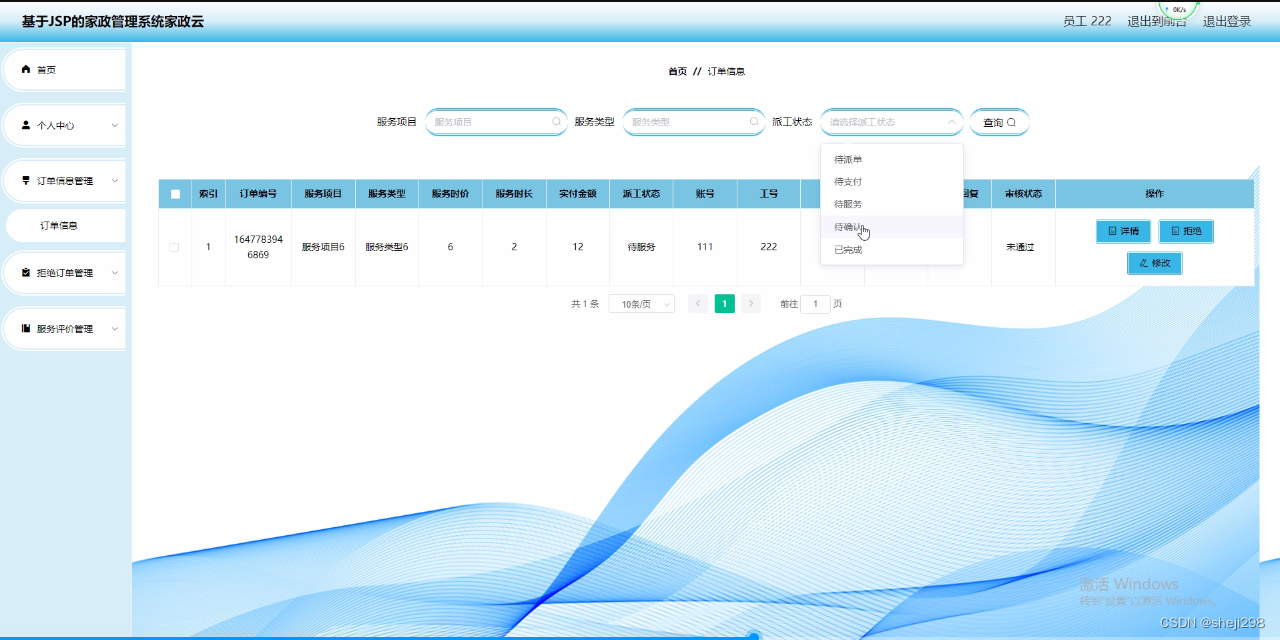Select 待确认 from the status list
Image resolution: width=1280 pixels, height=640 pixels.
click(x=848, y=226)
